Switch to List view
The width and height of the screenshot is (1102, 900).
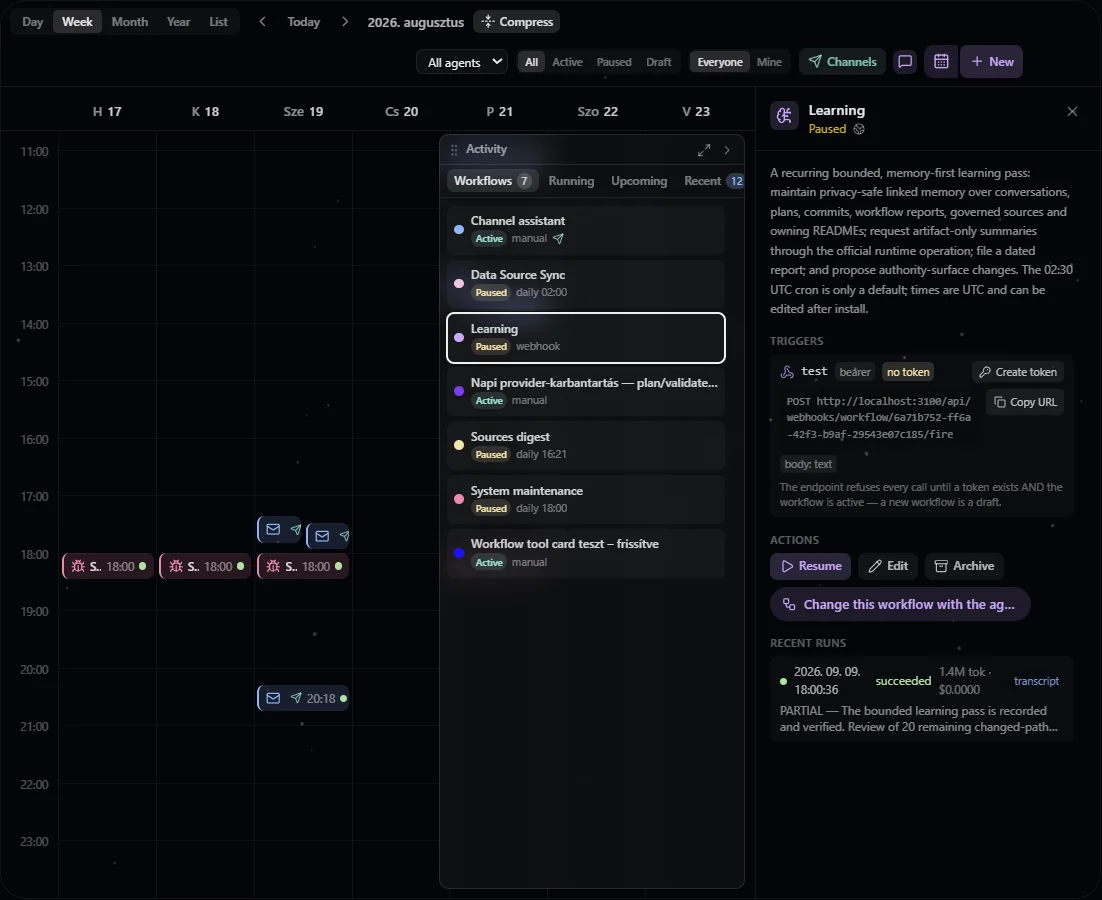tap(219, 22)
